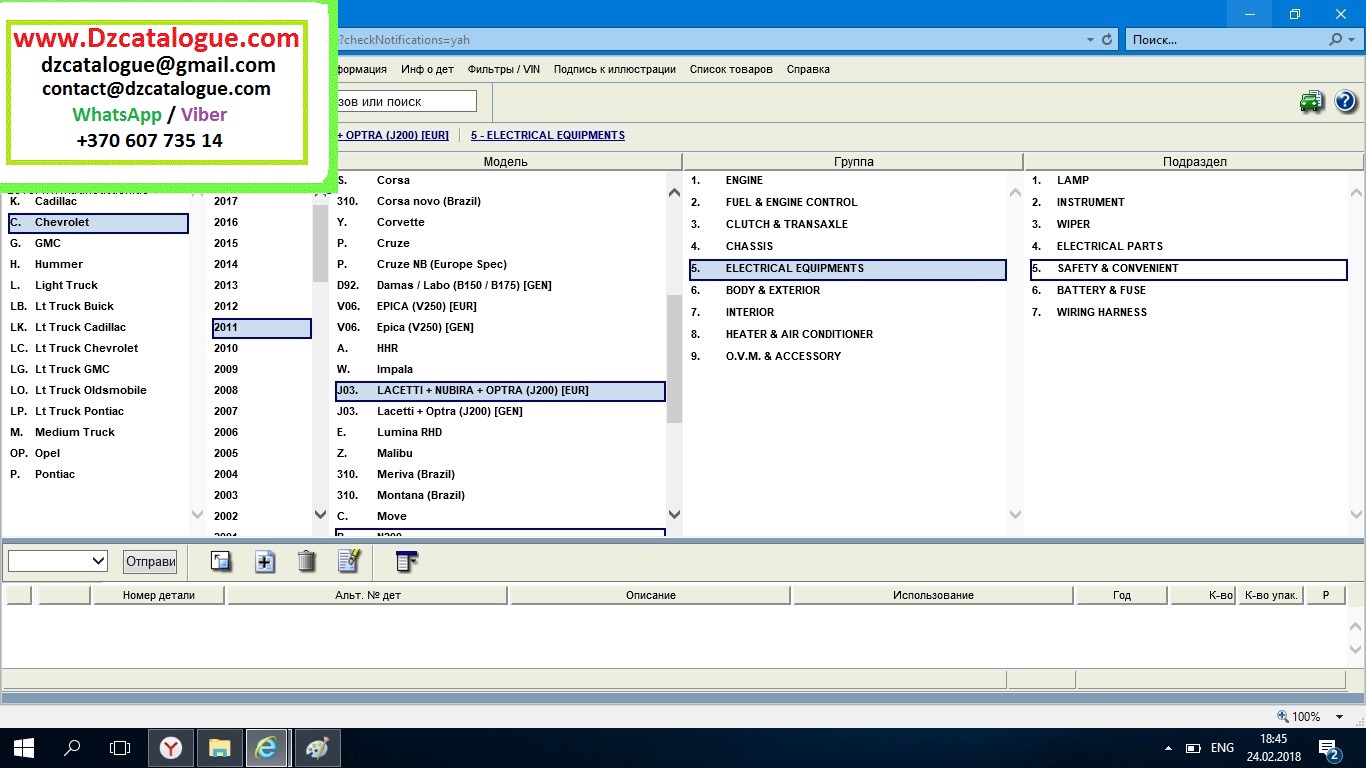The width and height of the screenshot is (1366, 768).
Task: Show hidden tray icons arrow
Action: click(x=1169, y=748)
